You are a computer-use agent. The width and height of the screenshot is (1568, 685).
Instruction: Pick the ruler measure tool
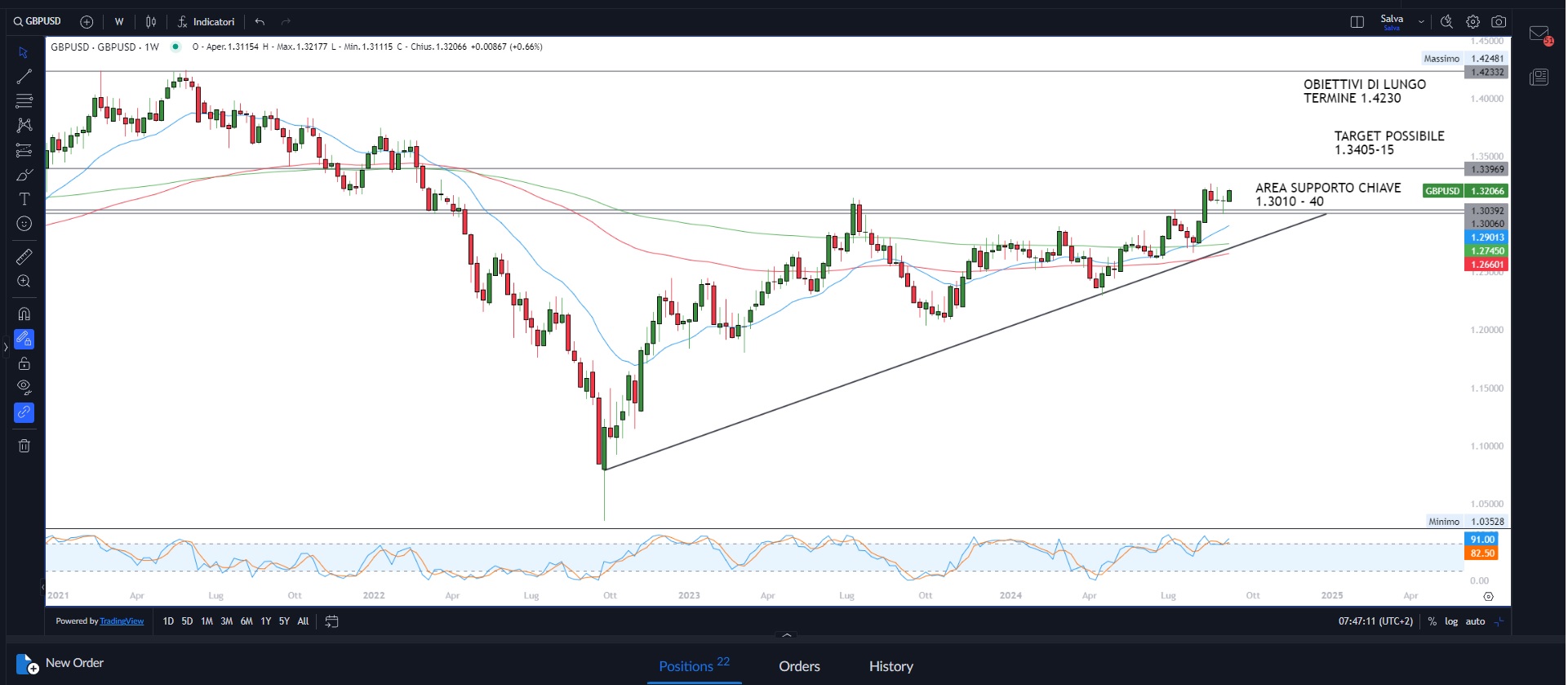(x=24, y=257)
